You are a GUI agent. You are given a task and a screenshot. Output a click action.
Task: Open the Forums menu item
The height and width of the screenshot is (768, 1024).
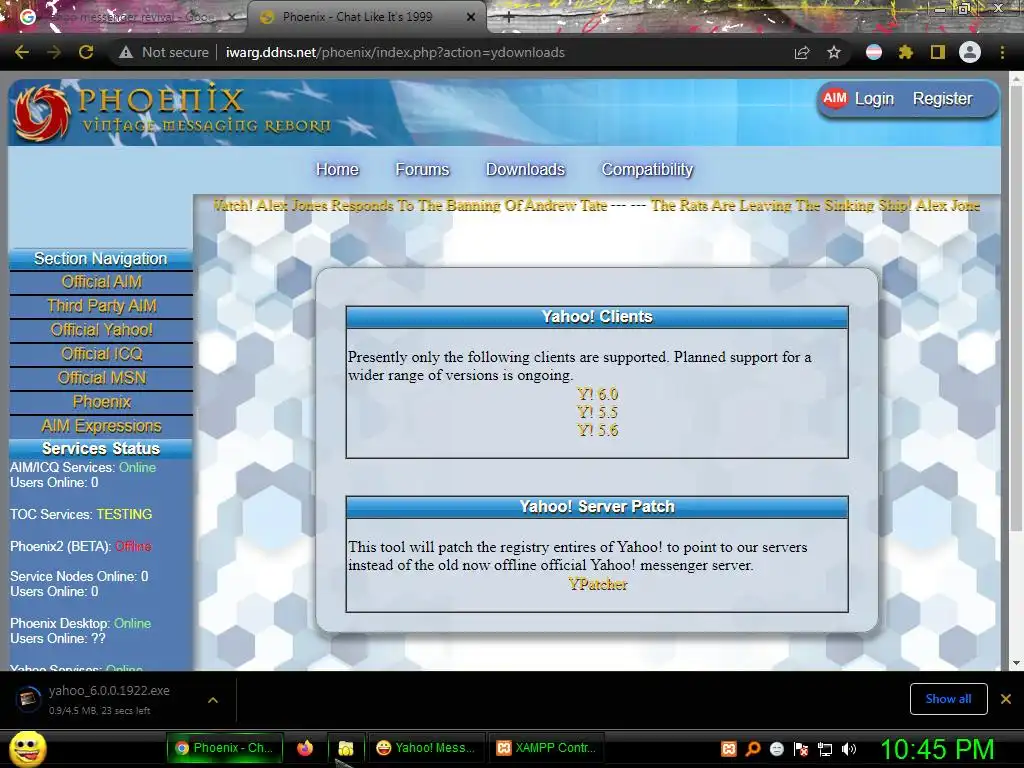(423, 169)
